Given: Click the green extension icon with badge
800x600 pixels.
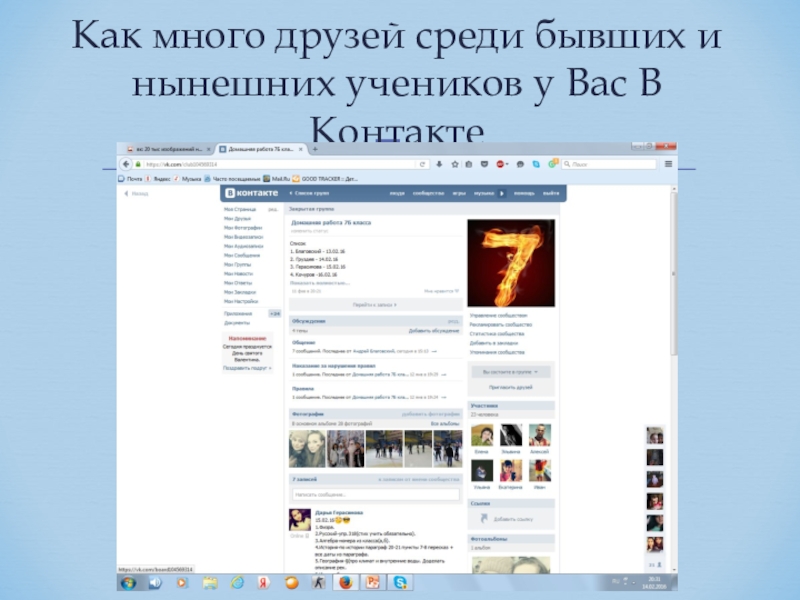Looking at the screenshot, I should tap(553, 163).
